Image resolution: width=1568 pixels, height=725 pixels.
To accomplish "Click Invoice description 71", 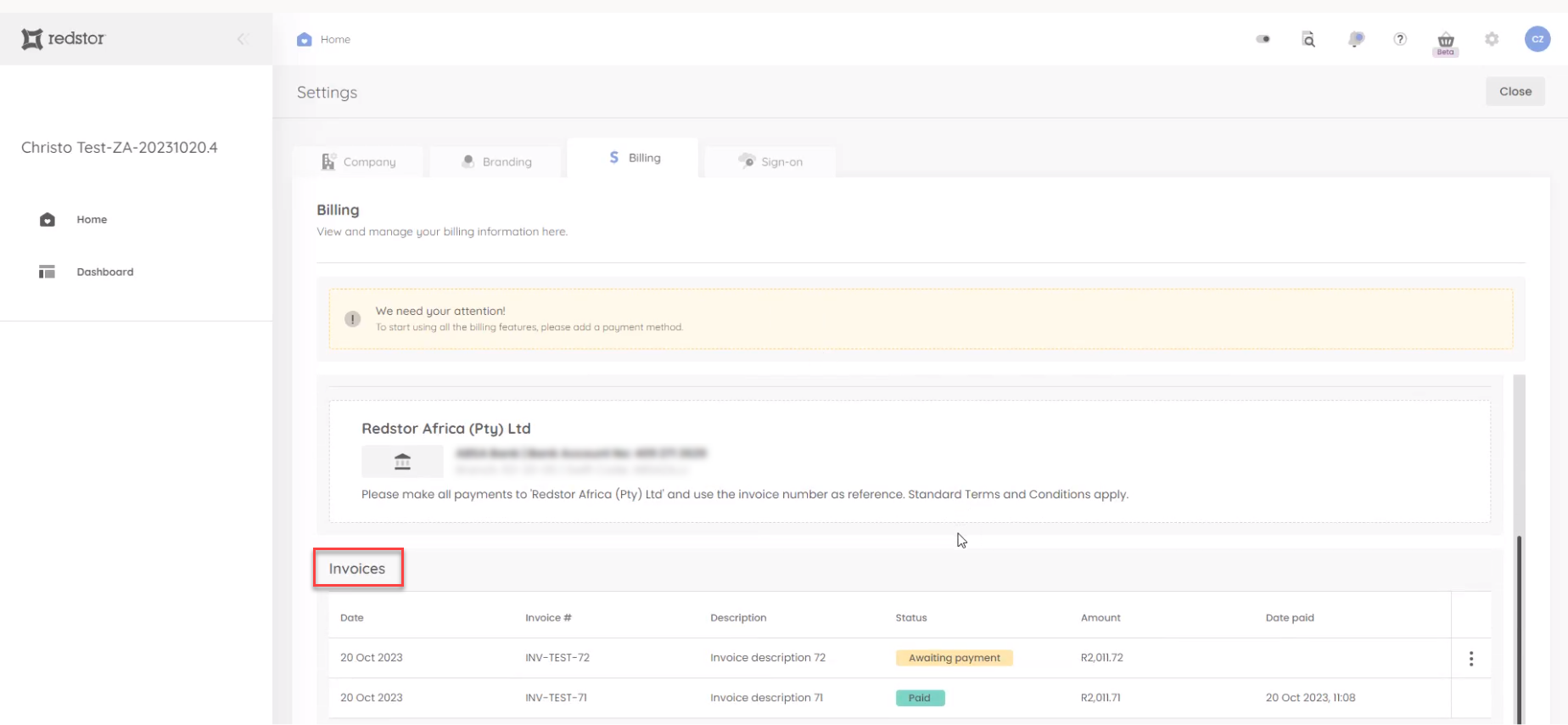I will point(767,698).
